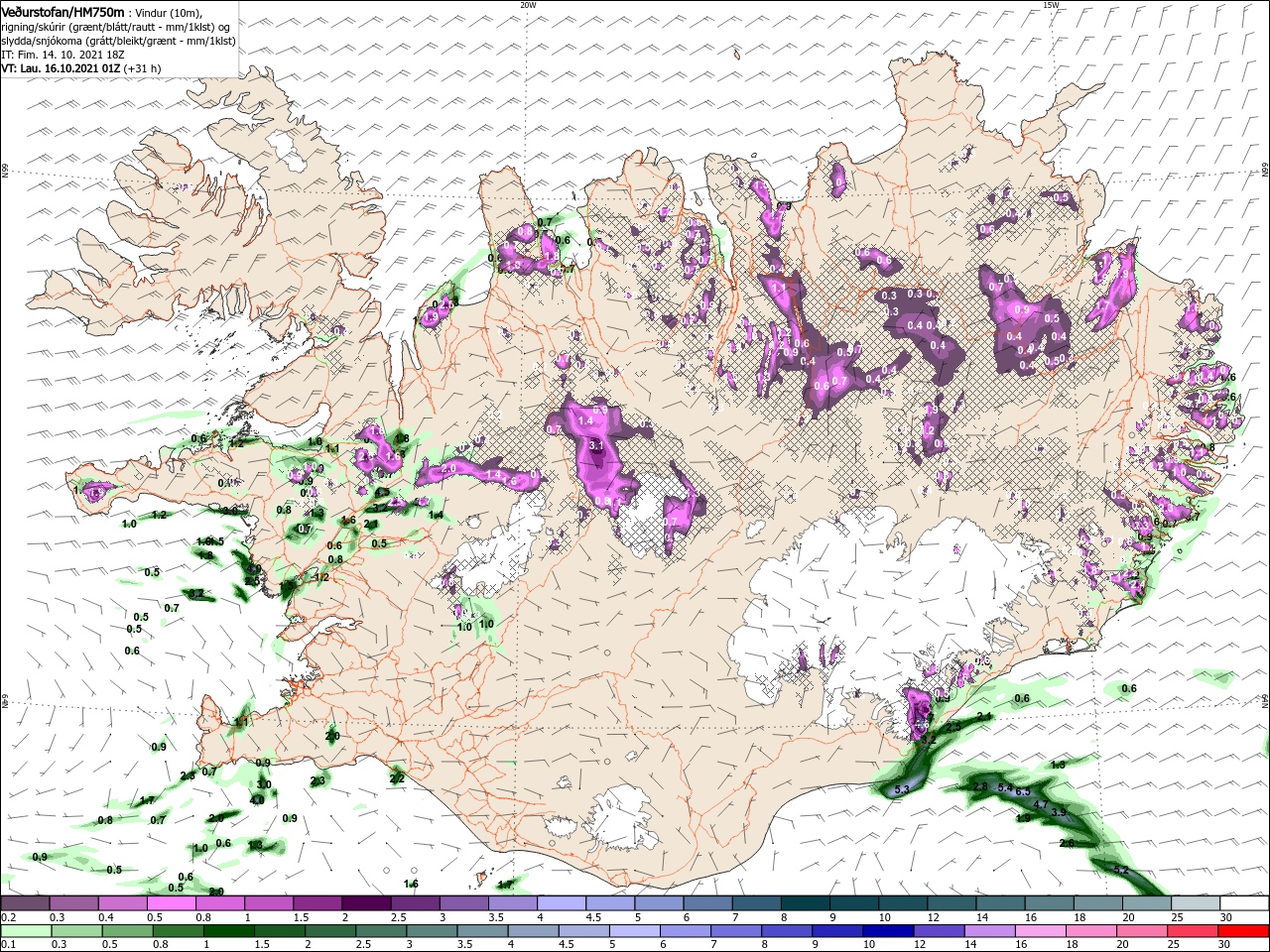Pick the bright red 30 rain legend swatch
This screenshot has width=1270, height=952.
pos(1243,930)
